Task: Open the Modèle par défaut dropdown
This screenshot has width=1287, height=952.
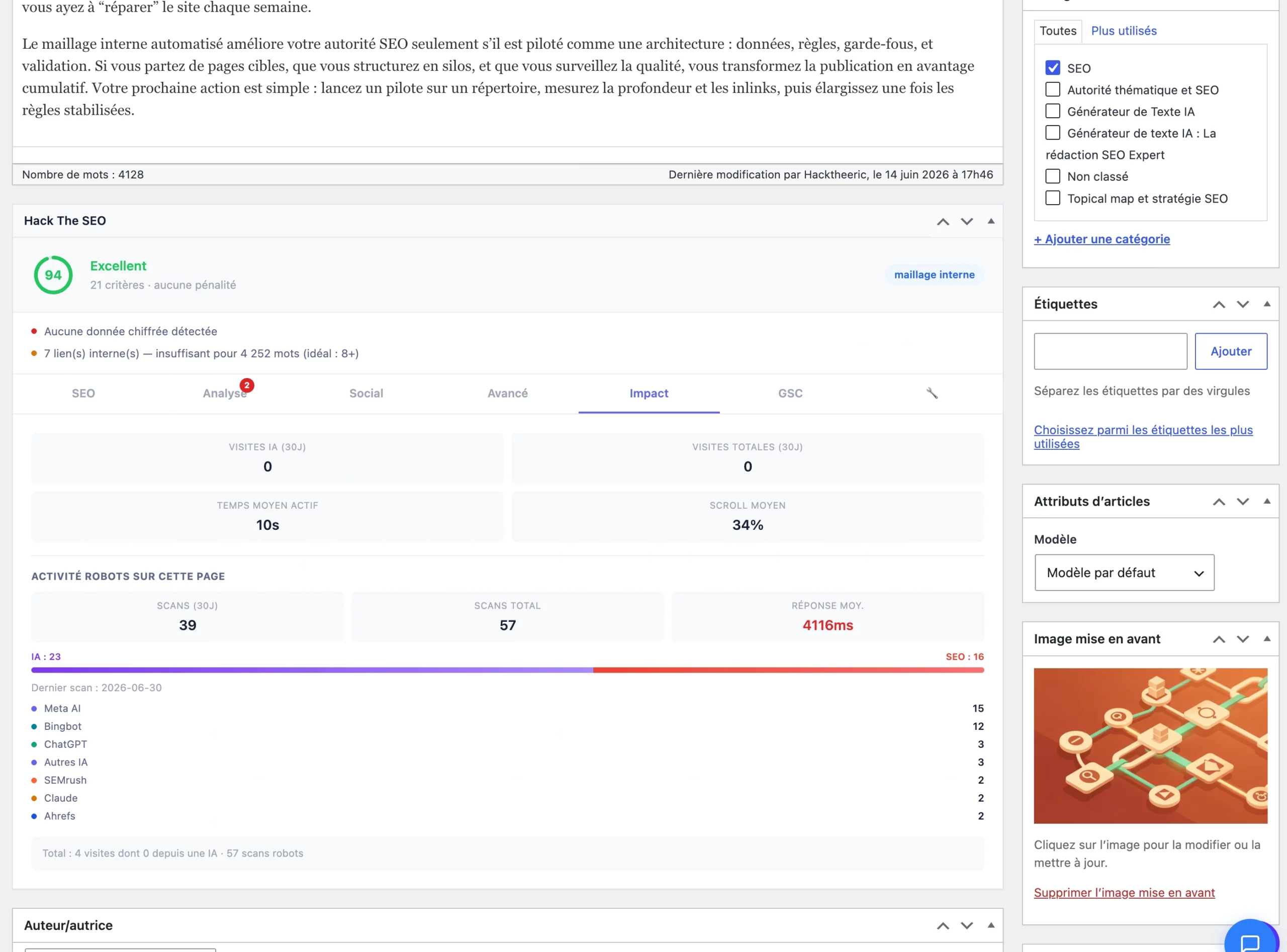Action: (x=1124, y=573)
